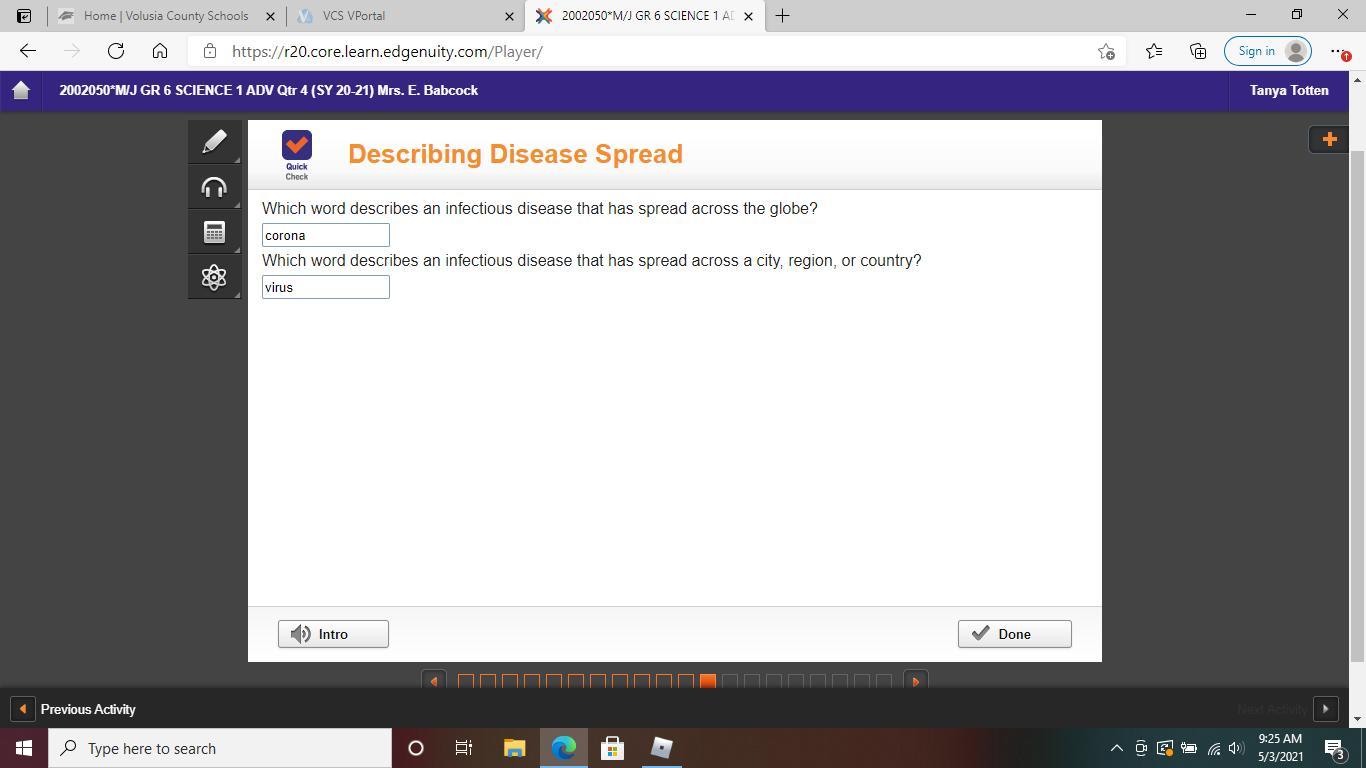Click the Next Activity arrow icon
This screenshot has width=1366, height=768.
(x=1325, y=709)
